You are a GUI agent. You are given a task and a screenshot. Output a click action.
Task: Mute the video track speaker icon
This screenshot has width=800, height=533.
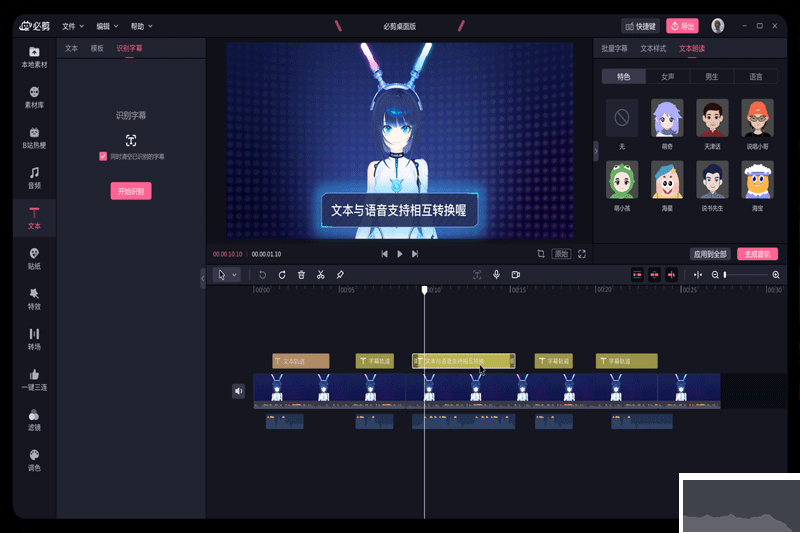pyautogui.click(x=238, y=391)
